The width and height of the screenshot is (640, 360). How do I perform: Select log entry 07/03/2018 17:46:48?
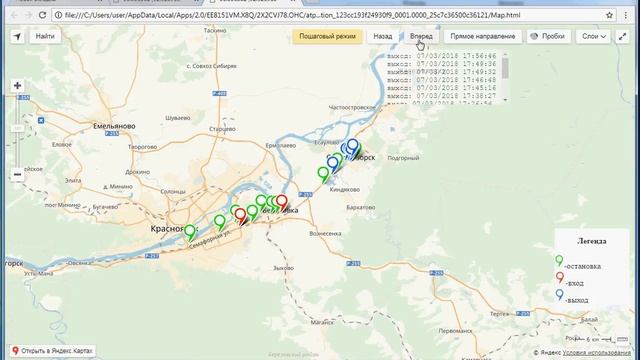[x=442, y=80]
